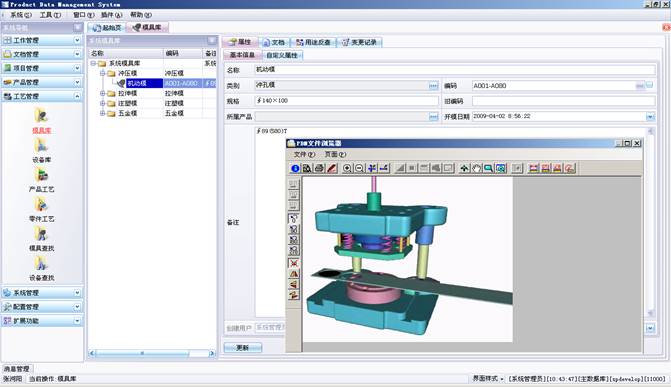Viewport: 671px width, 387px height.
Task: Switch to the 用途反查 tab
Action: (x=314, y=42)
